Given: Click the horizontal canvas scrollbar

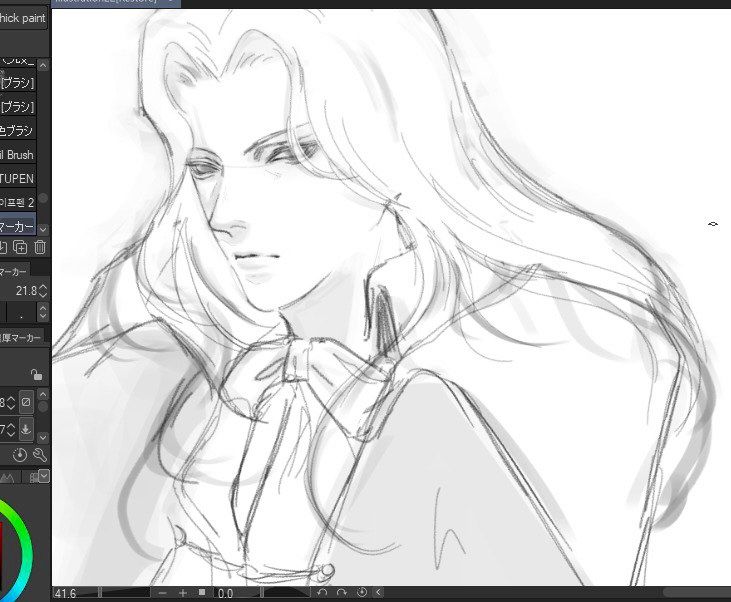Looking at the screenshot, I should [x=697, y=592].
